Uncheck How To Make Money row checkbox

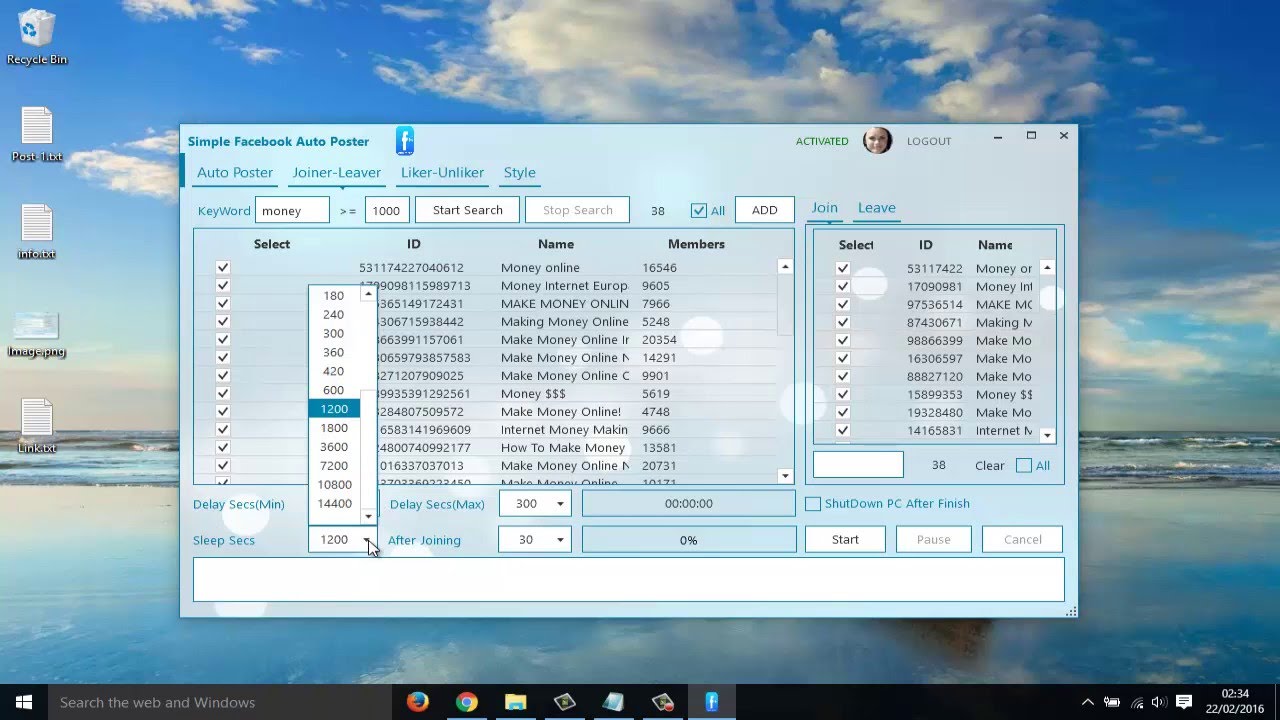(222, 448)
